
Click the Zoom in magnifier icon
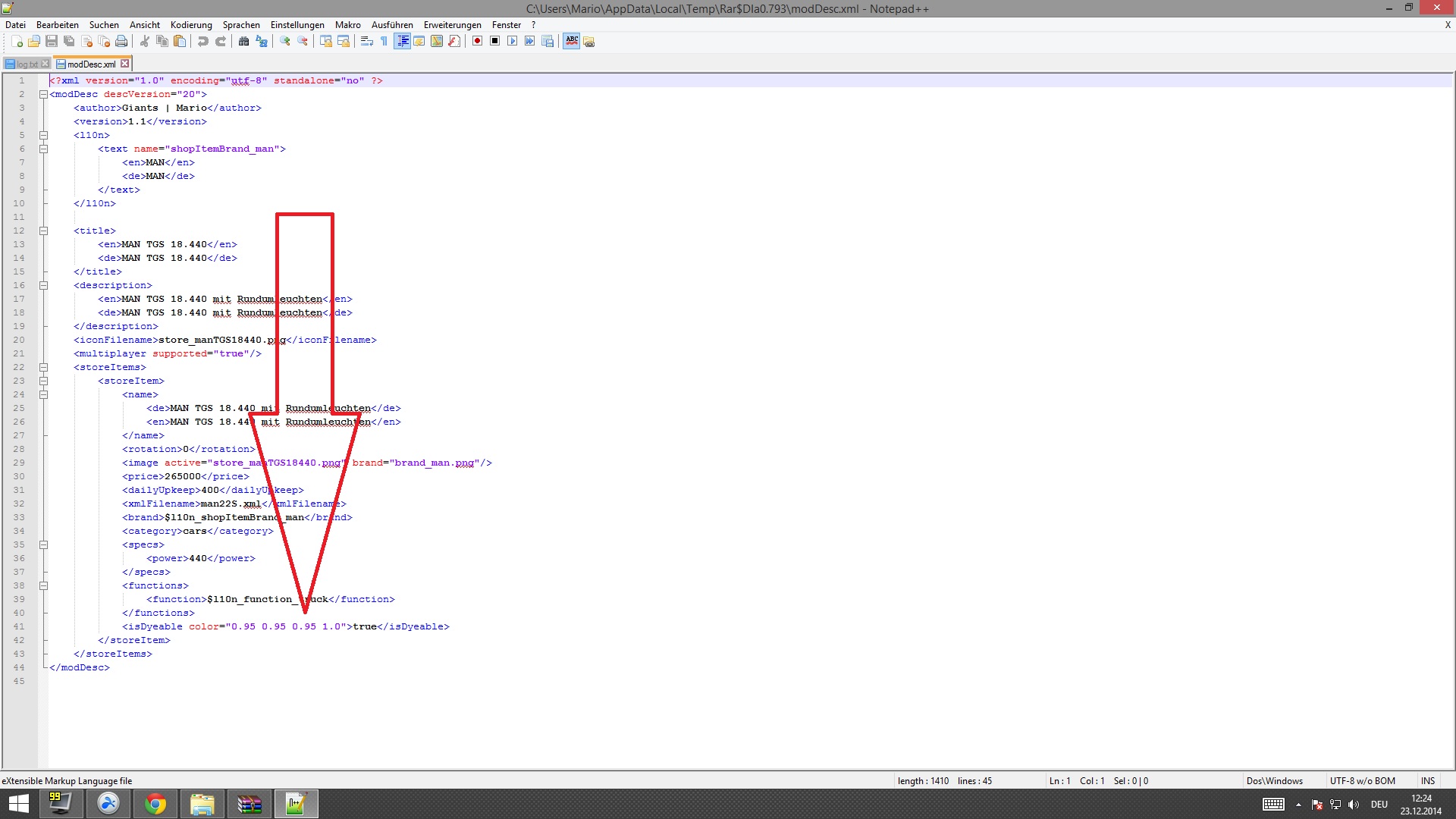point(285,41)
